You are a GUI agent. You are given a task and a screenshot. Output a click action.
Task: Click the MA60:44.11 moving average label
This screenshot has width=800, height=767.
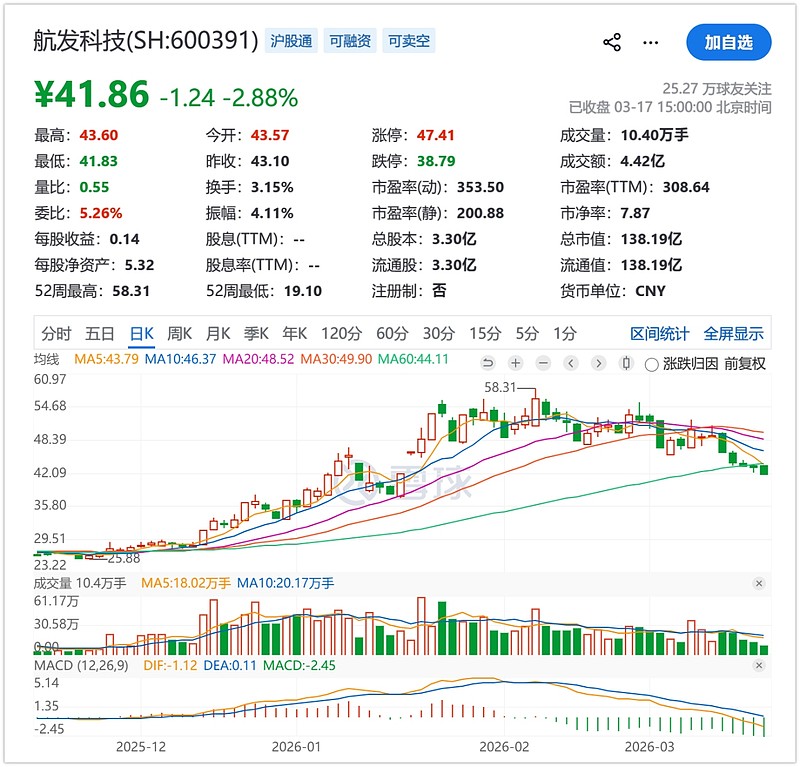pos(413,359)
